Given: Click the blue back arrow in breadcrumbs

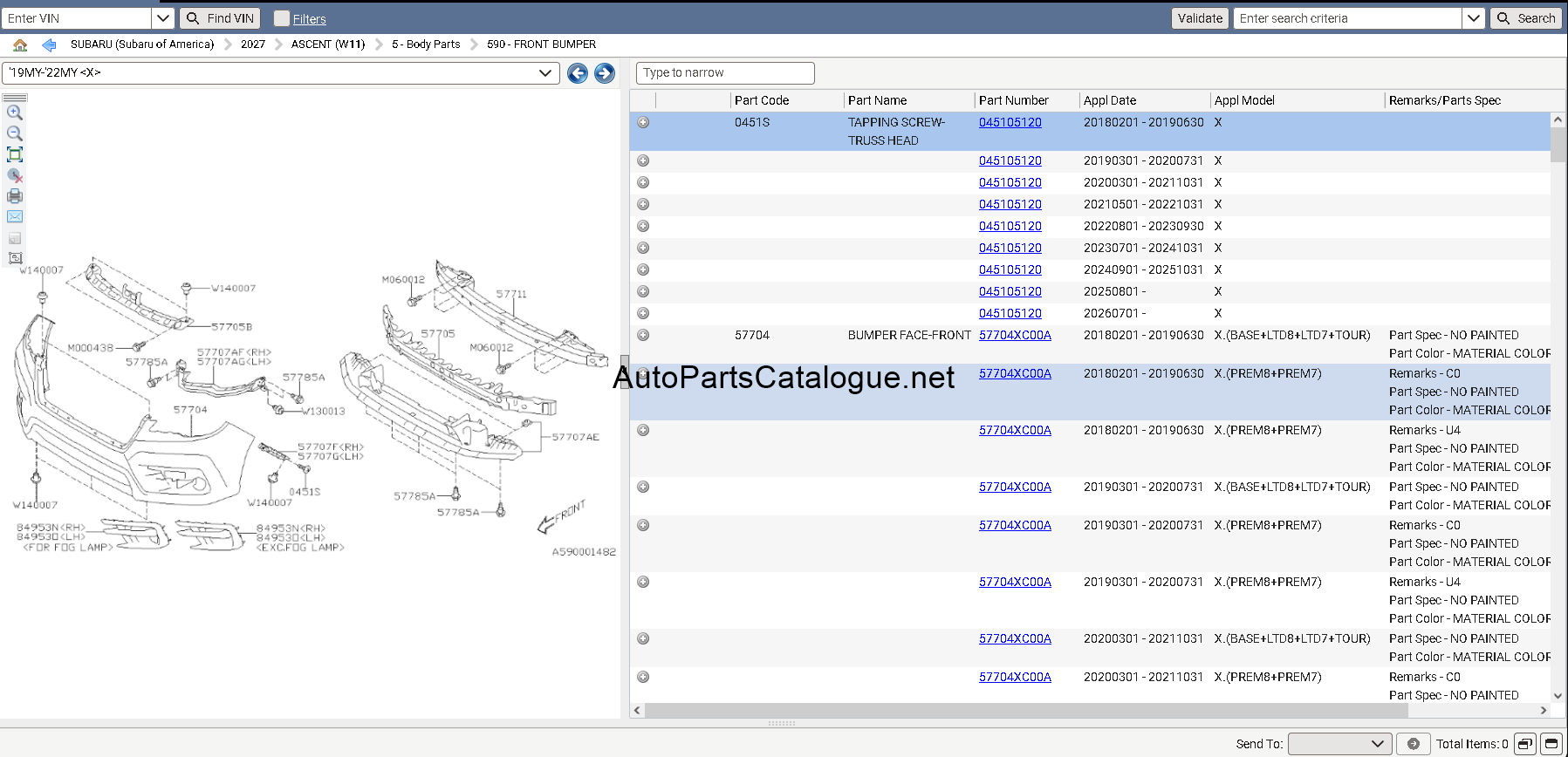Looking at the screenshot, I should click(49, 44).
